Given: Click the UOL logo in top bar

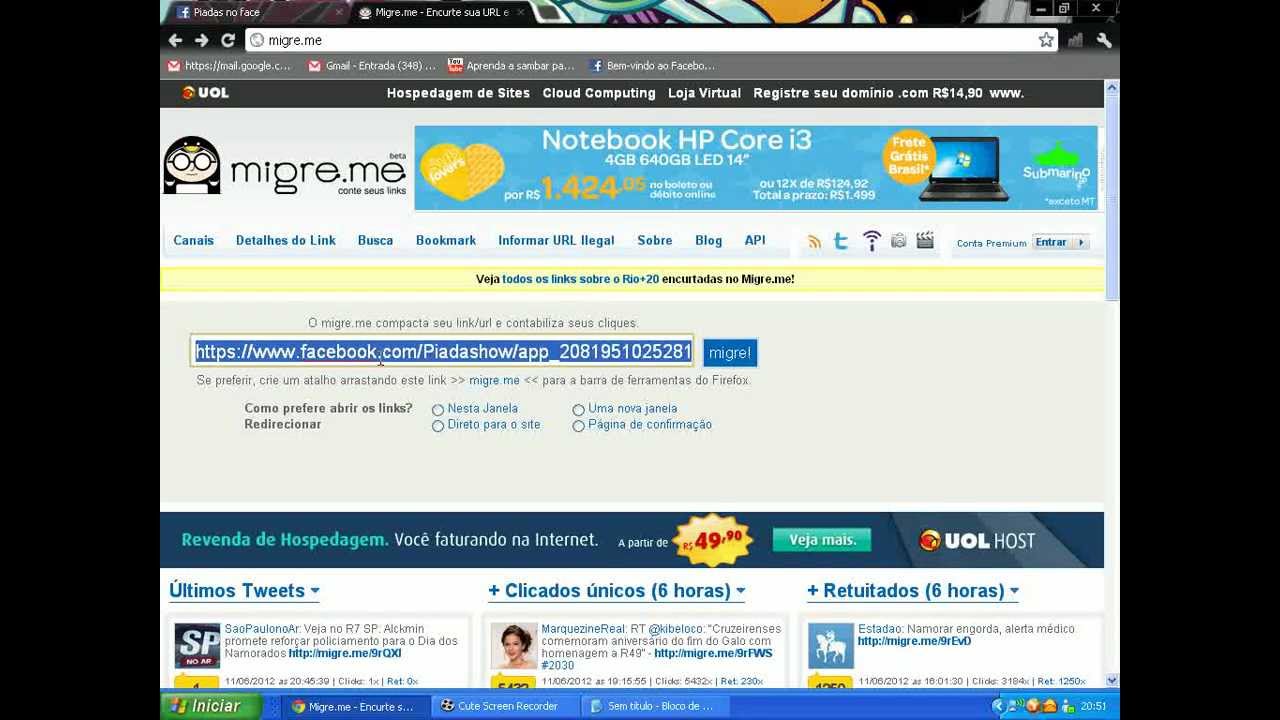Looking at the screenshot, I should coord(206,92).
